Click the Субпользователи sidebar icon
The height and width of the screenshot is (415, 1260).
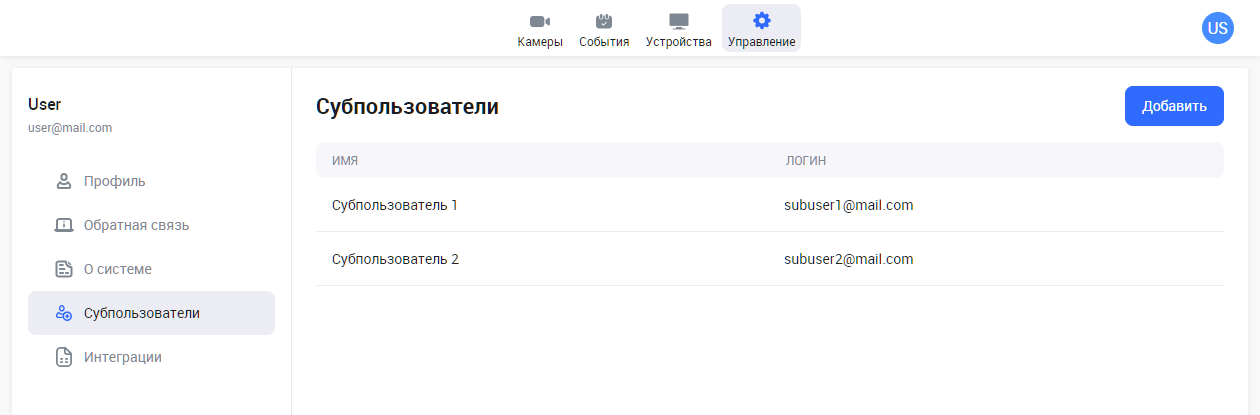pos(64,313)
